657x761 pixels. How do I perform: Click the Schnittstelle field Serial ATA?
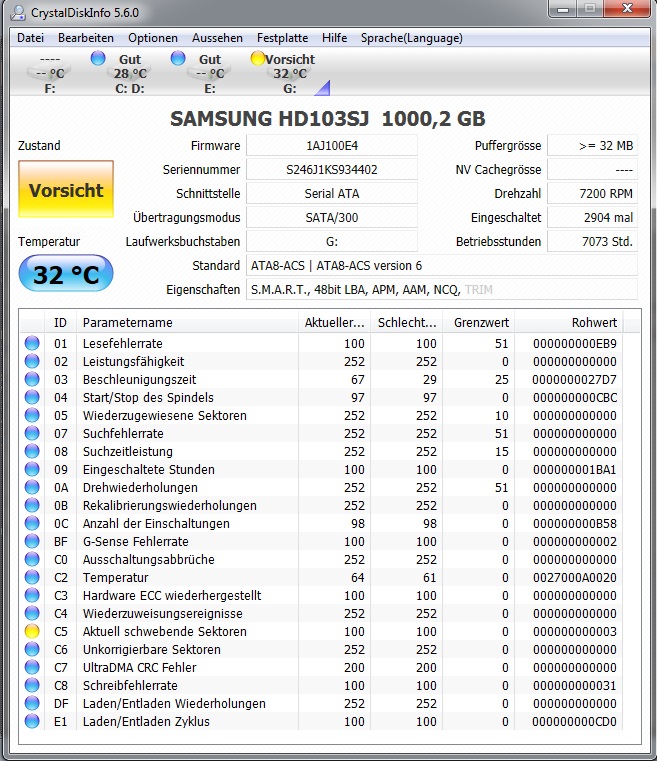pos(332,194)
